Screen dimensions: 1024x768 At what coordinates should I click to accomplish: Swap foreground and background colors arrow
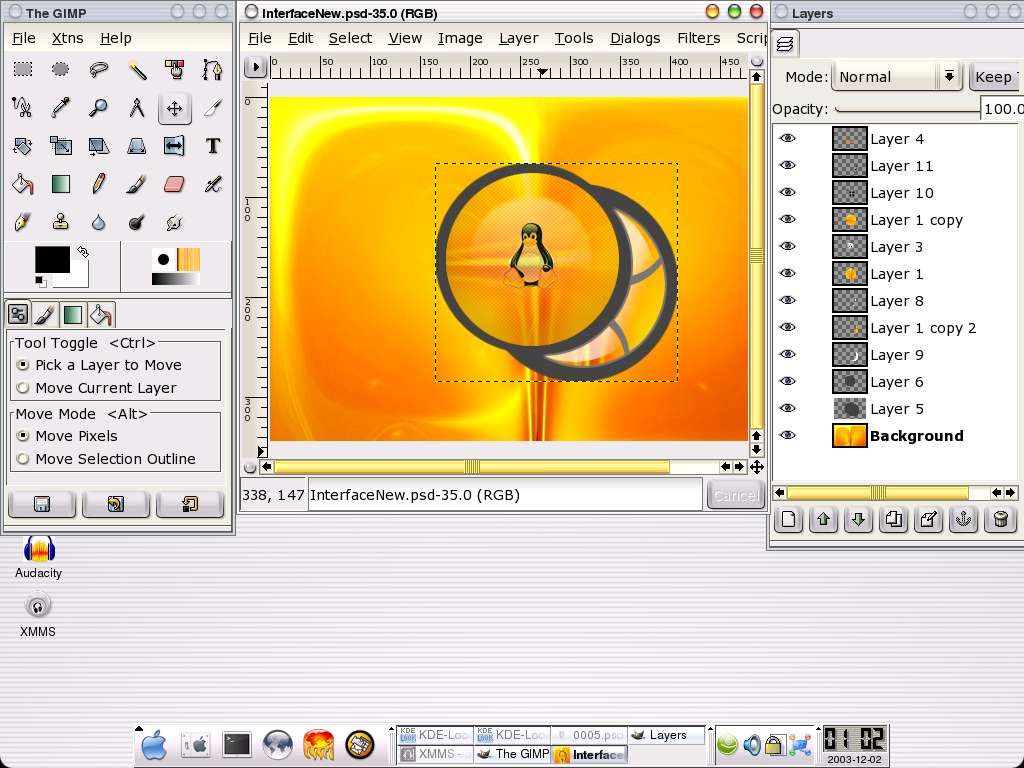point(83,251)
